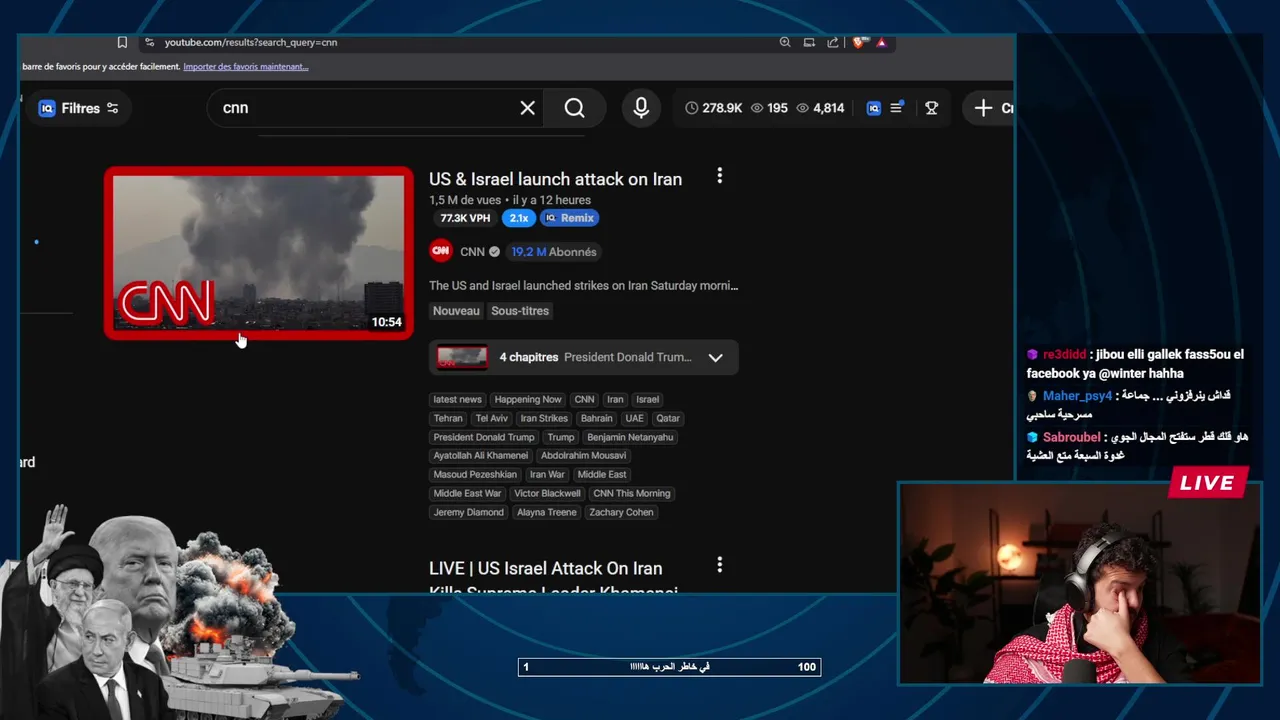
Task: Click the Abdolrahim Mousavi tag
Action: (583, 456)
